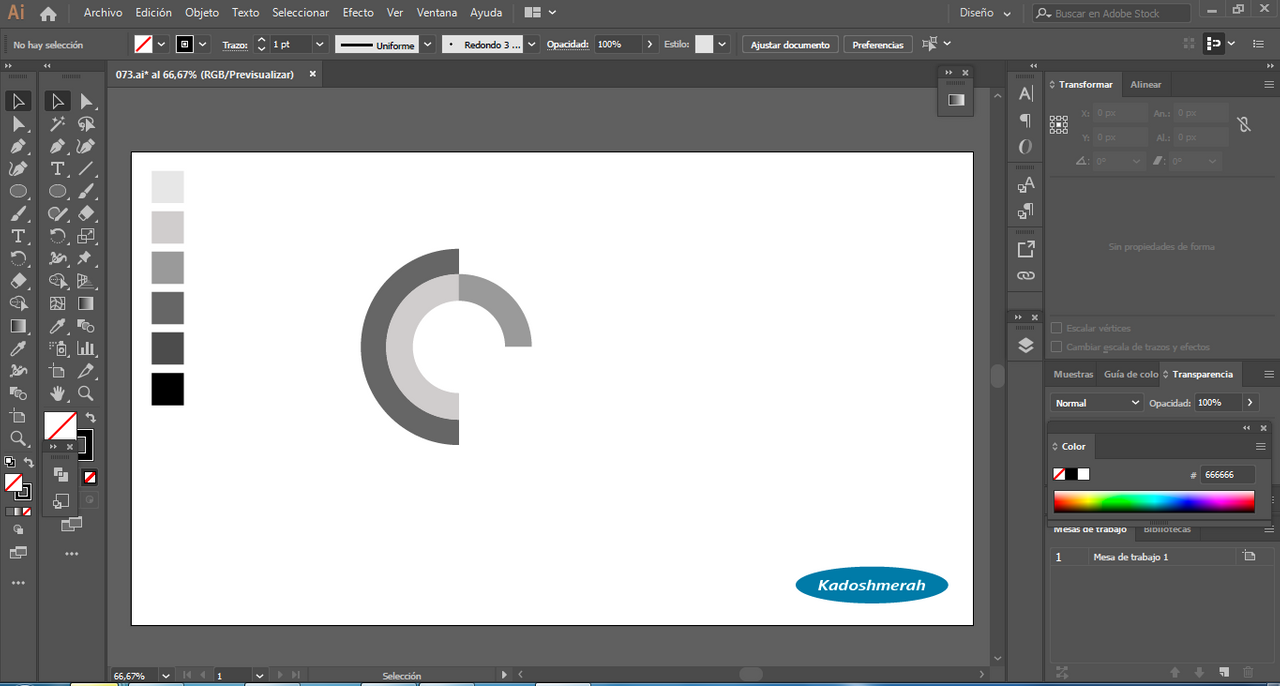
Task: Click the Trazo label link
Action: (234, 45)
